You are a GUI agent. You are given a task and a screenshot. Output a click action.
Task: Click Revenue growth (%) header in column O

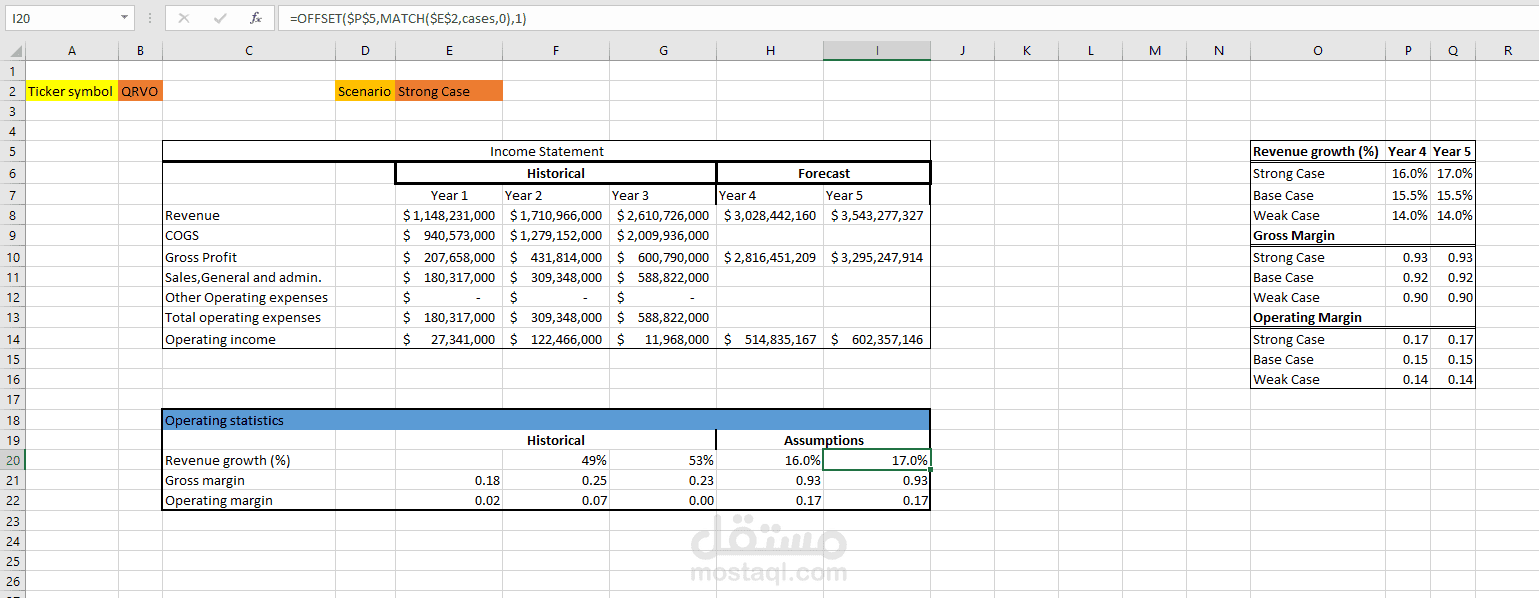(x=1316, y=151)
